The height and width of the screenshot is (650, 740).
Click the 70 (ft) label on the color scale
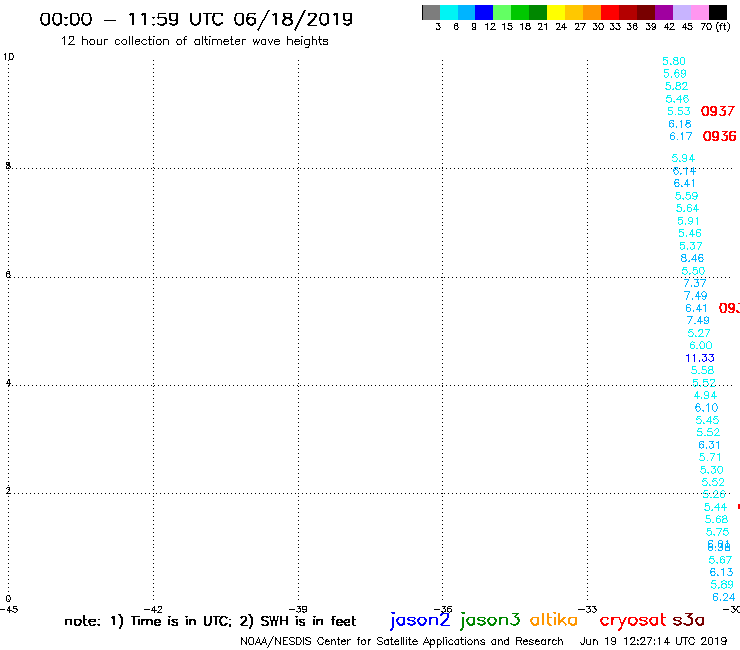715,27
